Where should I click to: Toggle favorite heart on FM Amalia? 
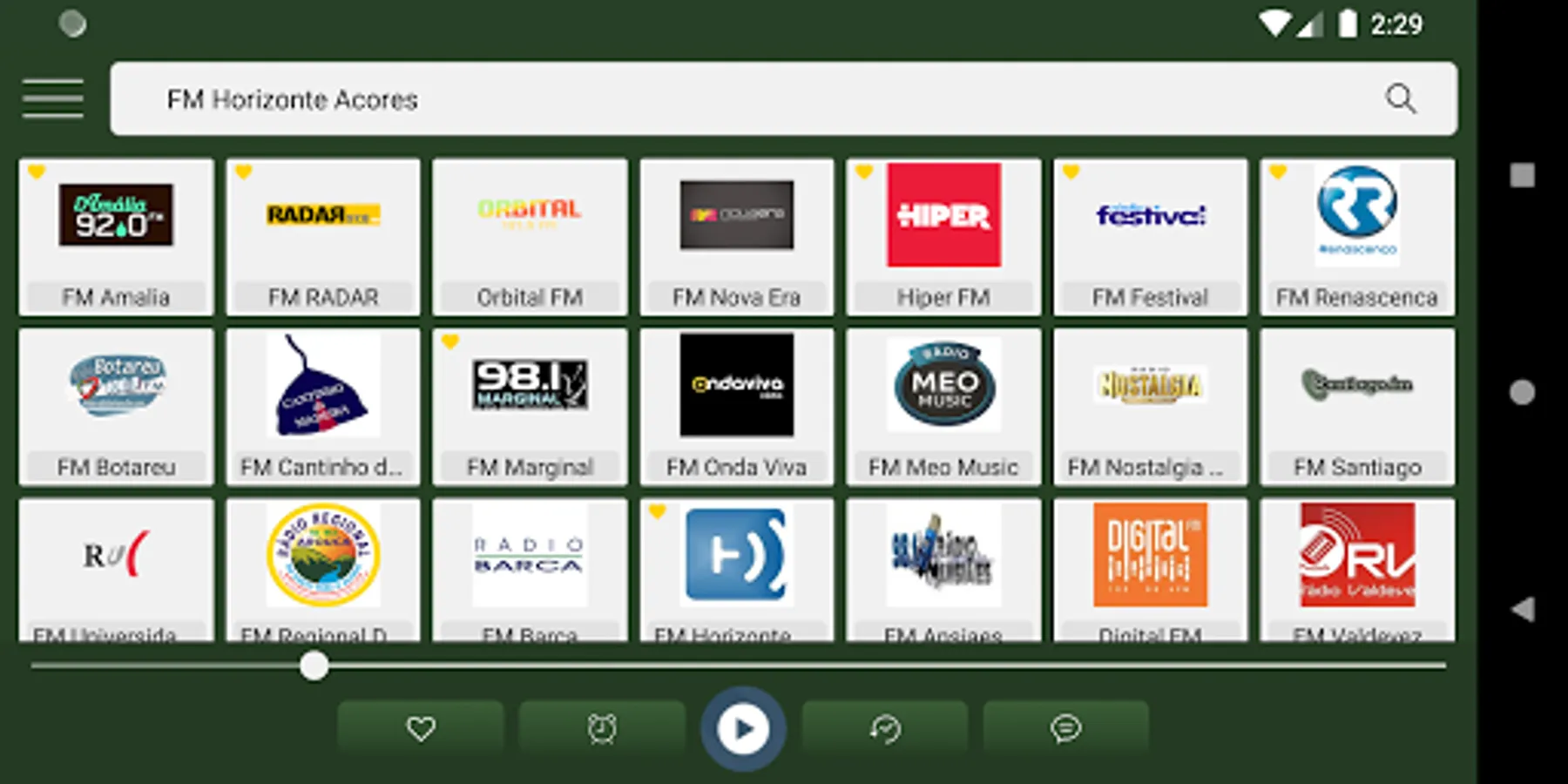pos(37,172)
